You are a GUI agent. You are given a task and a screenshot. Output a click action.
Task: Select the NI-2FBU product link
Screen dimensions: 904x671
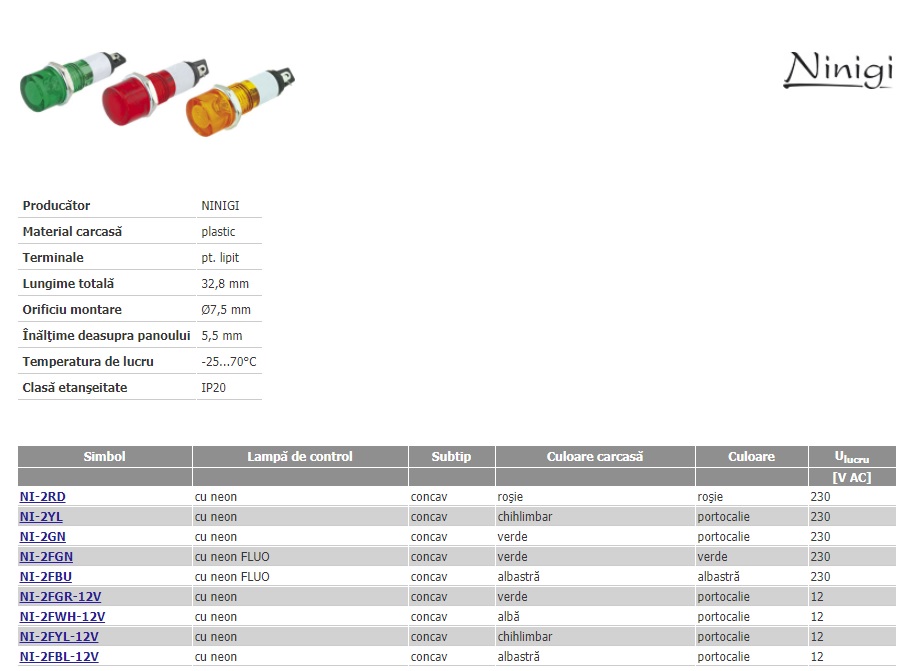point(46,577)
